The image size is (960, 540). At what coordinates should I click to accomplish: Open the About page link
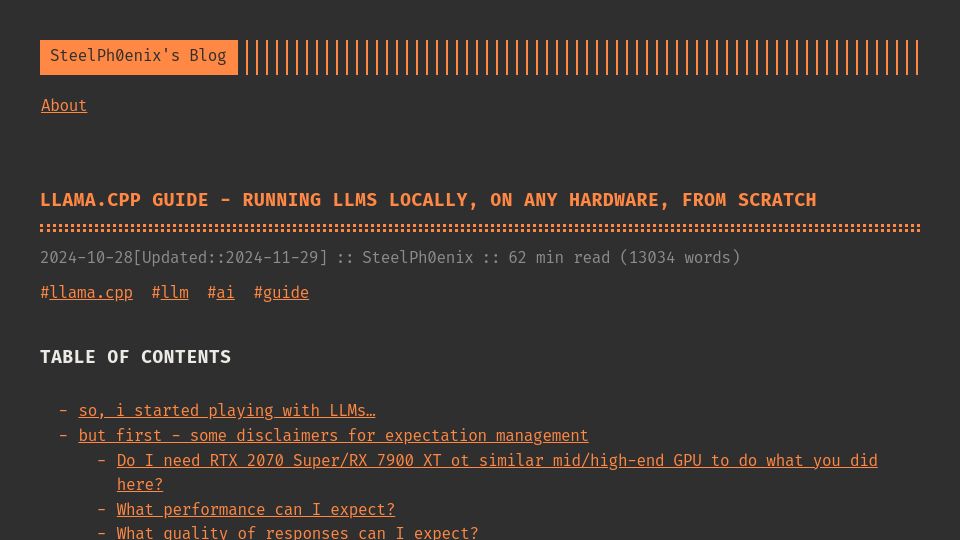point(64,105)
